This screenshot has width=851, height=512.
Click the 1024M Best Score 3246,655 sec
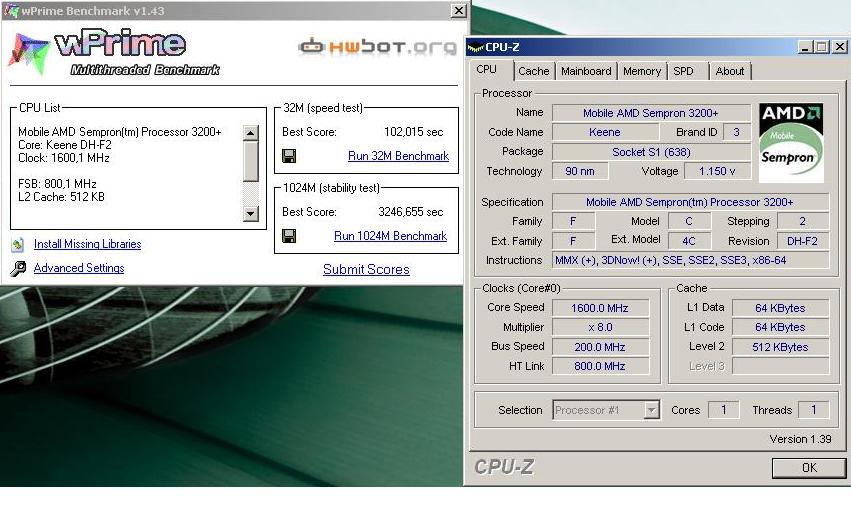click(x=410, y=212)
